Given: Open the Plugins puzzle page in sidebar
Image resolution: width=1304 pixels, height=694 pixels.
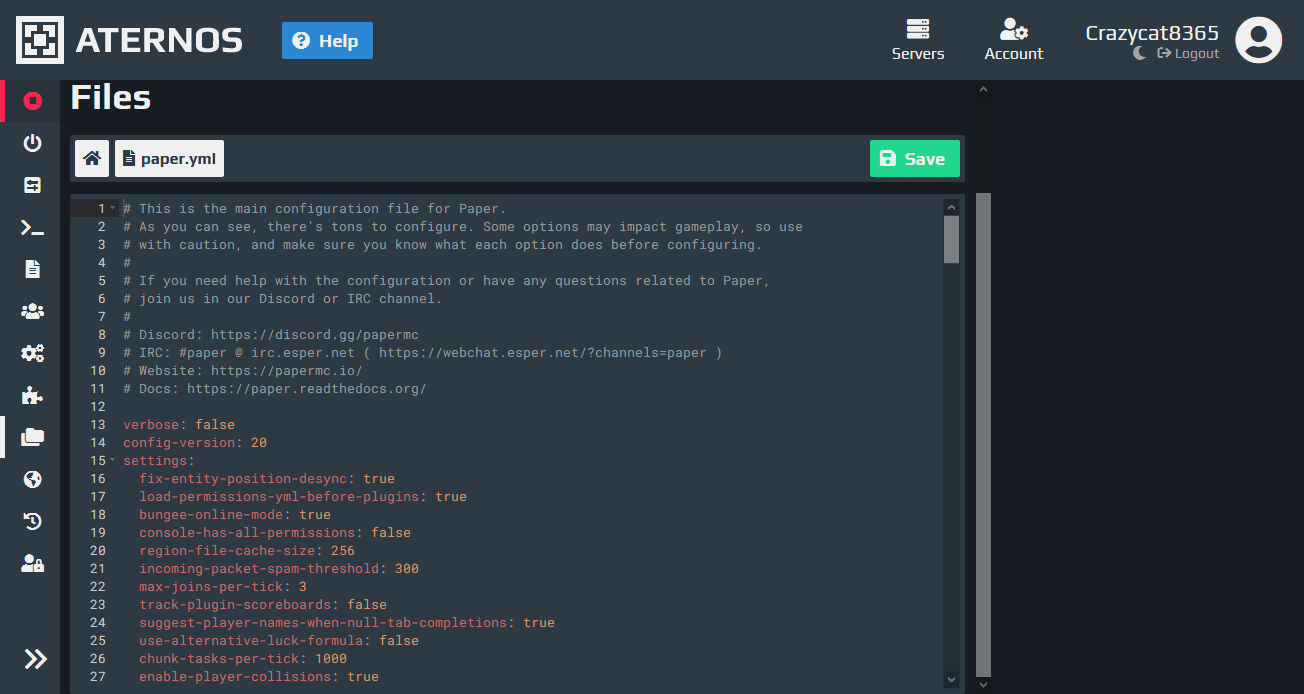Looking at the screenshot, I should tap(32, 395).
